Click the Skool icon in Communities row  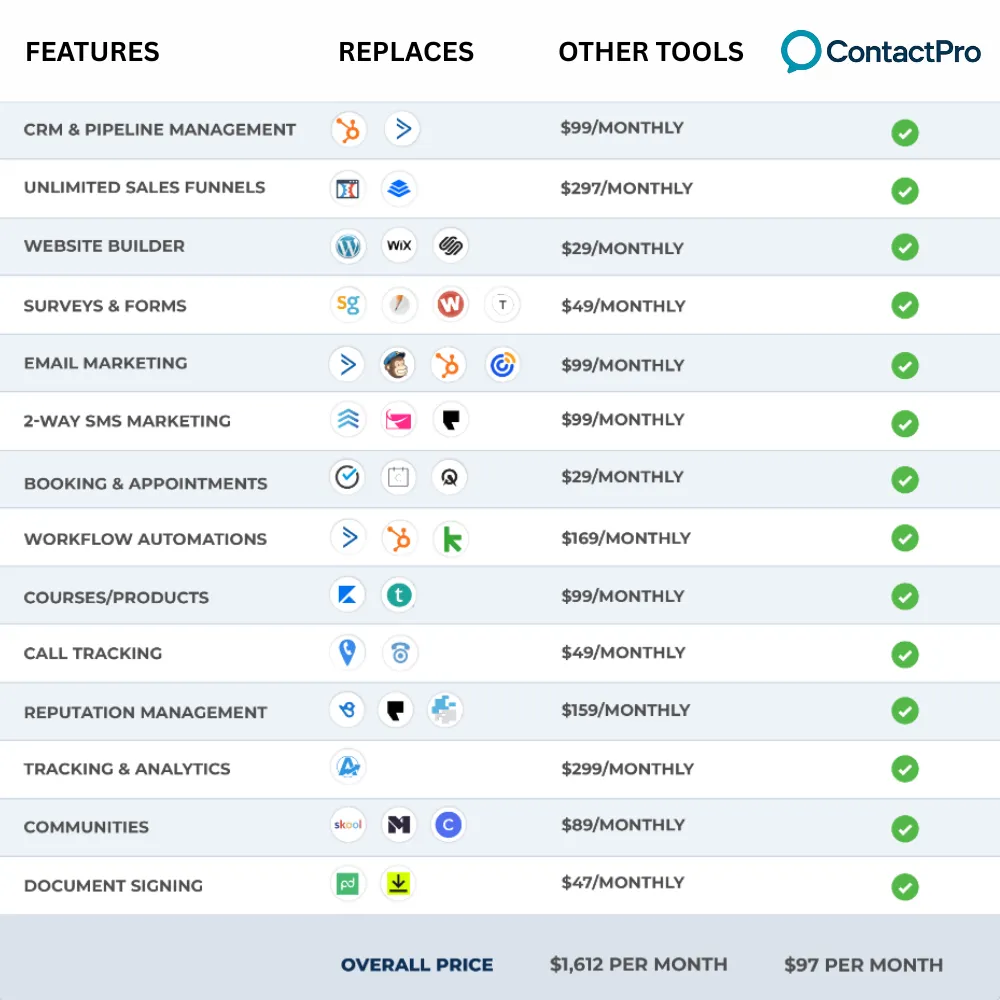click(x=348, y=825)
